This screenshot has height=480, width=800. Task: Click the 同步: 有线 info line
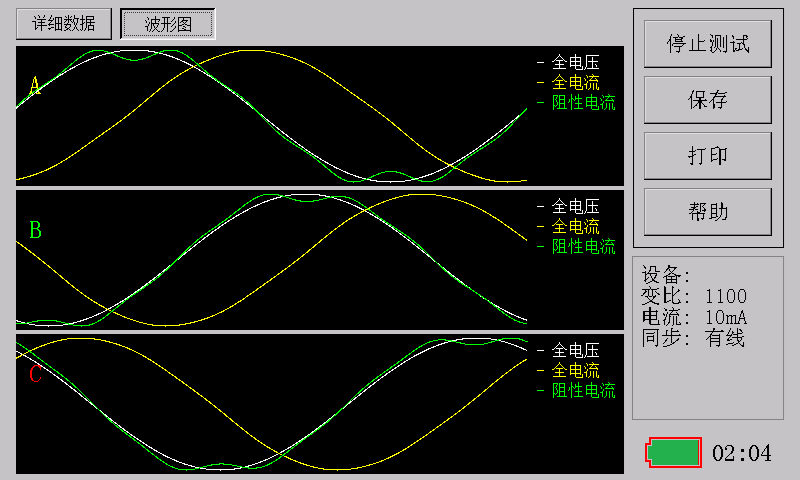coord(693,338)
